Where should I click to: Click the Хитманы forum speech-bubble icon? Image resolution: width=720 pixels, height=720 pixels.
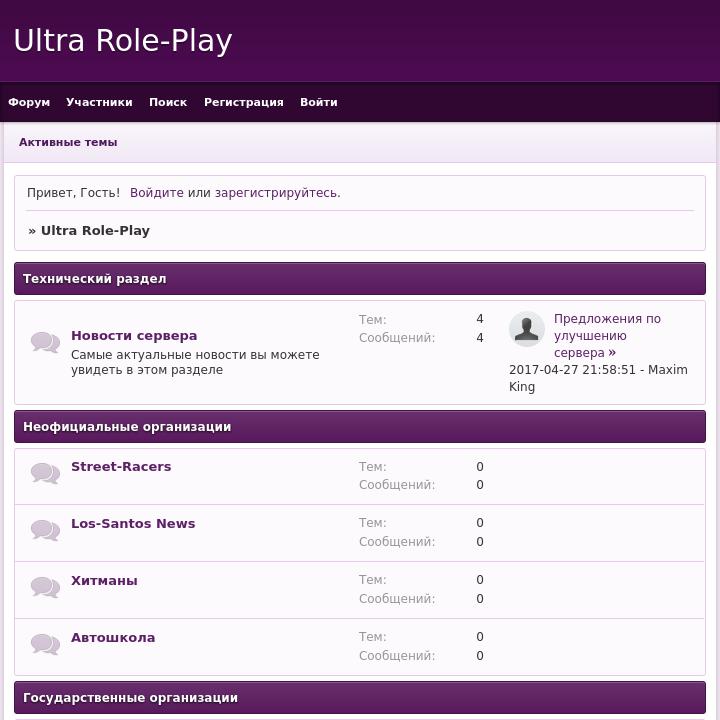[x=45, y=588]
